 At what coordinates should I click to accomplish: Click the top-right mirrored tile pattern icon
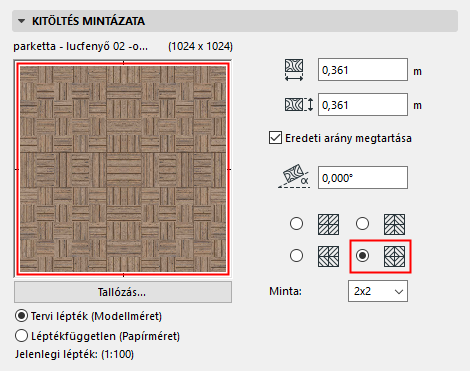click(x=394, y=224)
